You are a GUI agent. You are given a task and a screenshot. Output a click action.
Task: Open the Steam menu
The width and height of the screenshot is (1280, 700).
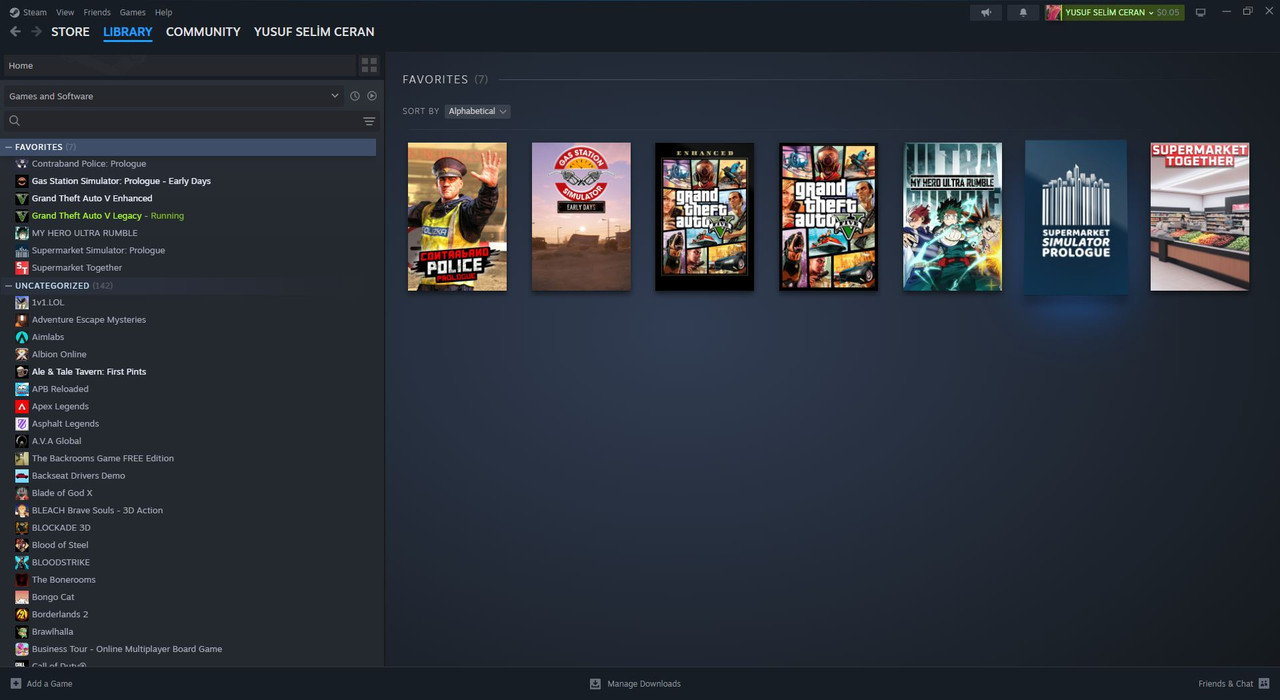[35, 12]
